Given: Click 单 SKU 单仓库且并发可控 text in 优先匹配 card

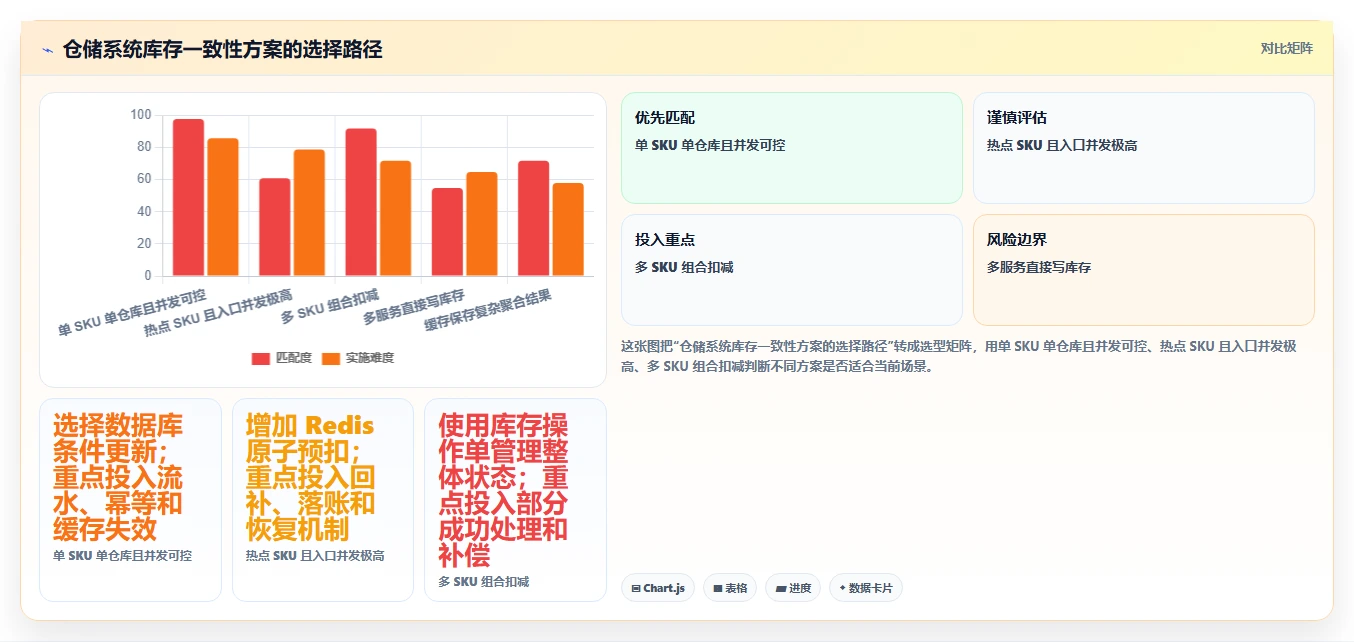Looking at the screenshot, I should [710, 145].
